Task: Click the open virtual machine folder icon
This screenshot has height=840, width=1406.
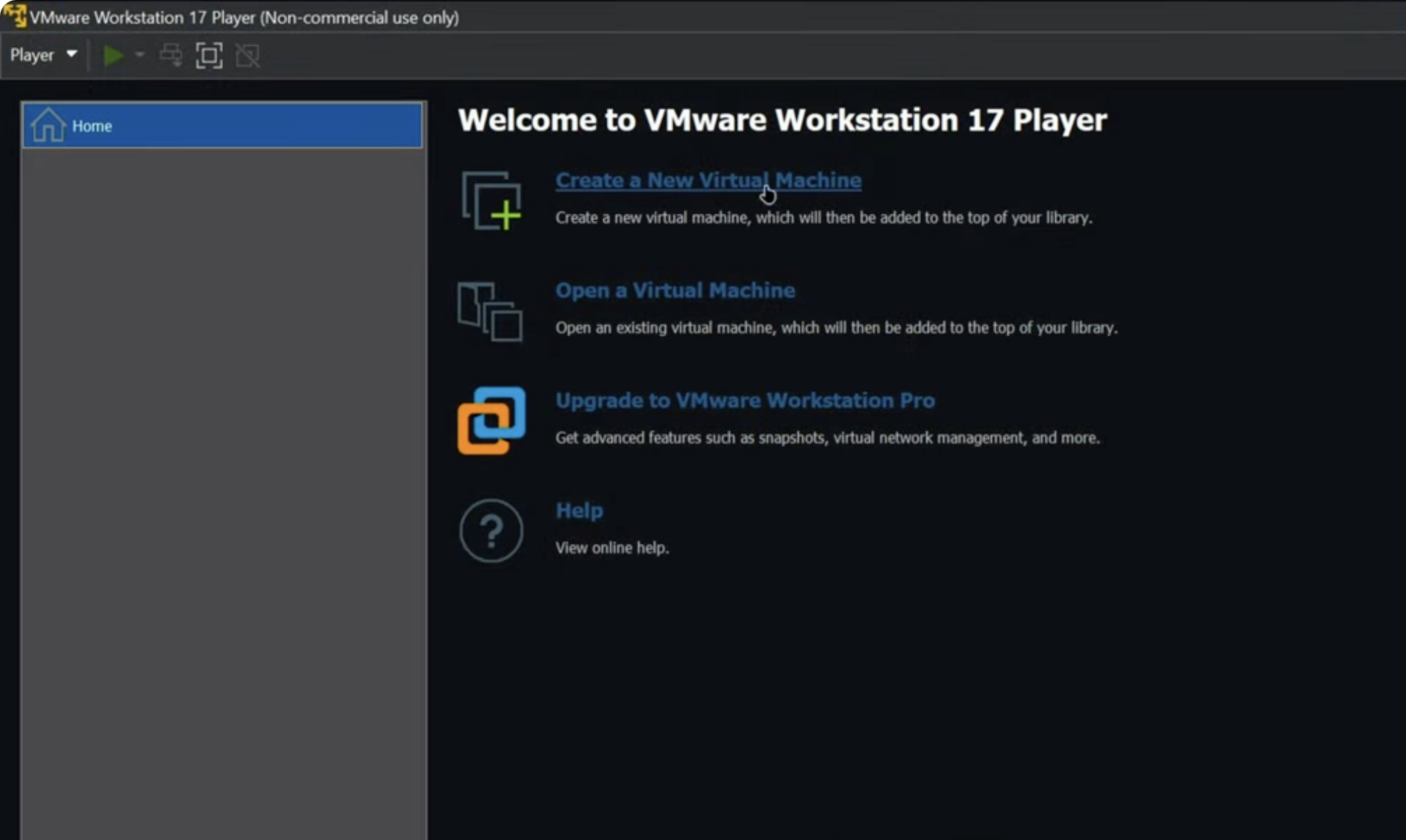Action: click(x=489, y=311)
